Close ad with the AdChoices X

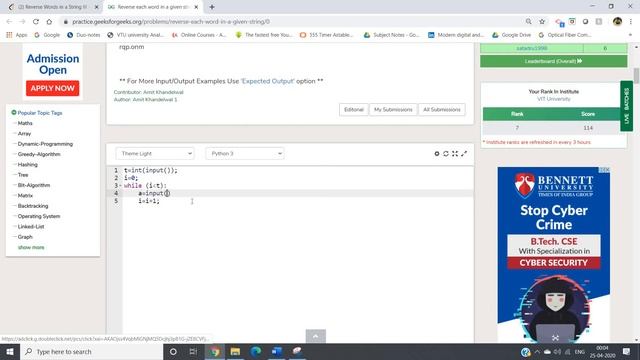[607, 170]
